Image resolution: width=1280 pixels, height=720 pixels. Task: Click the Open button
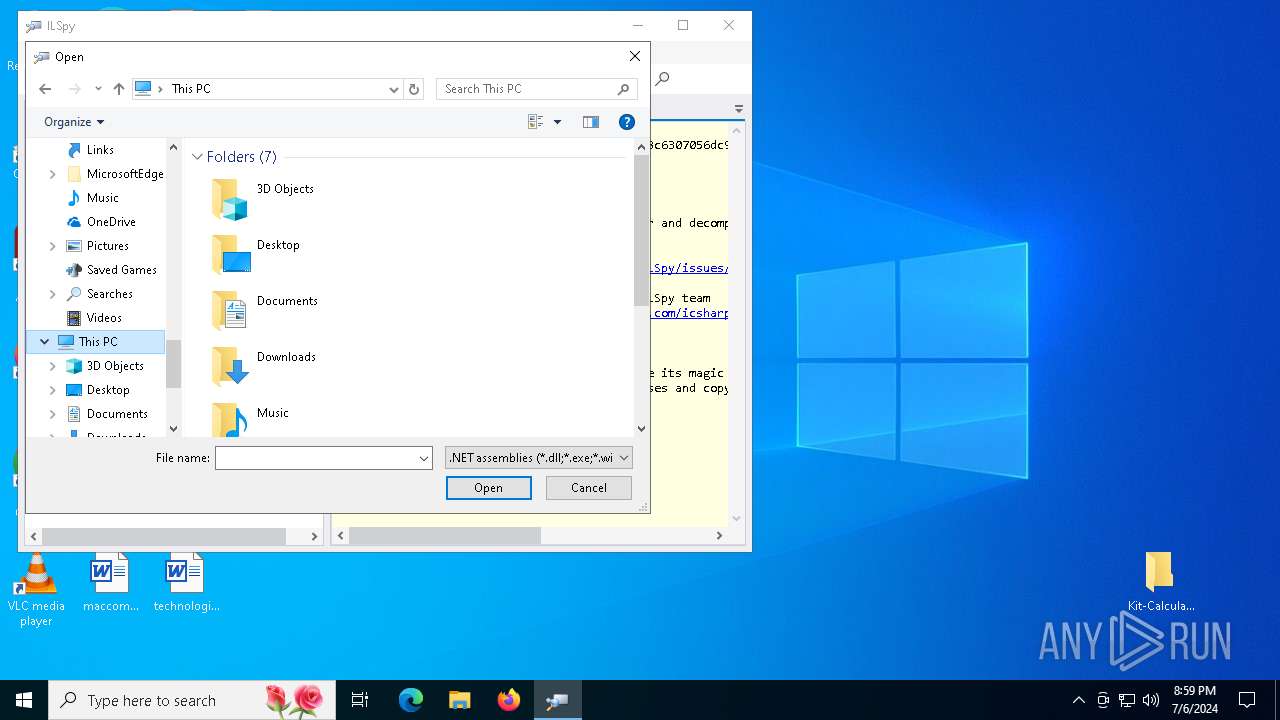point(489,488)
